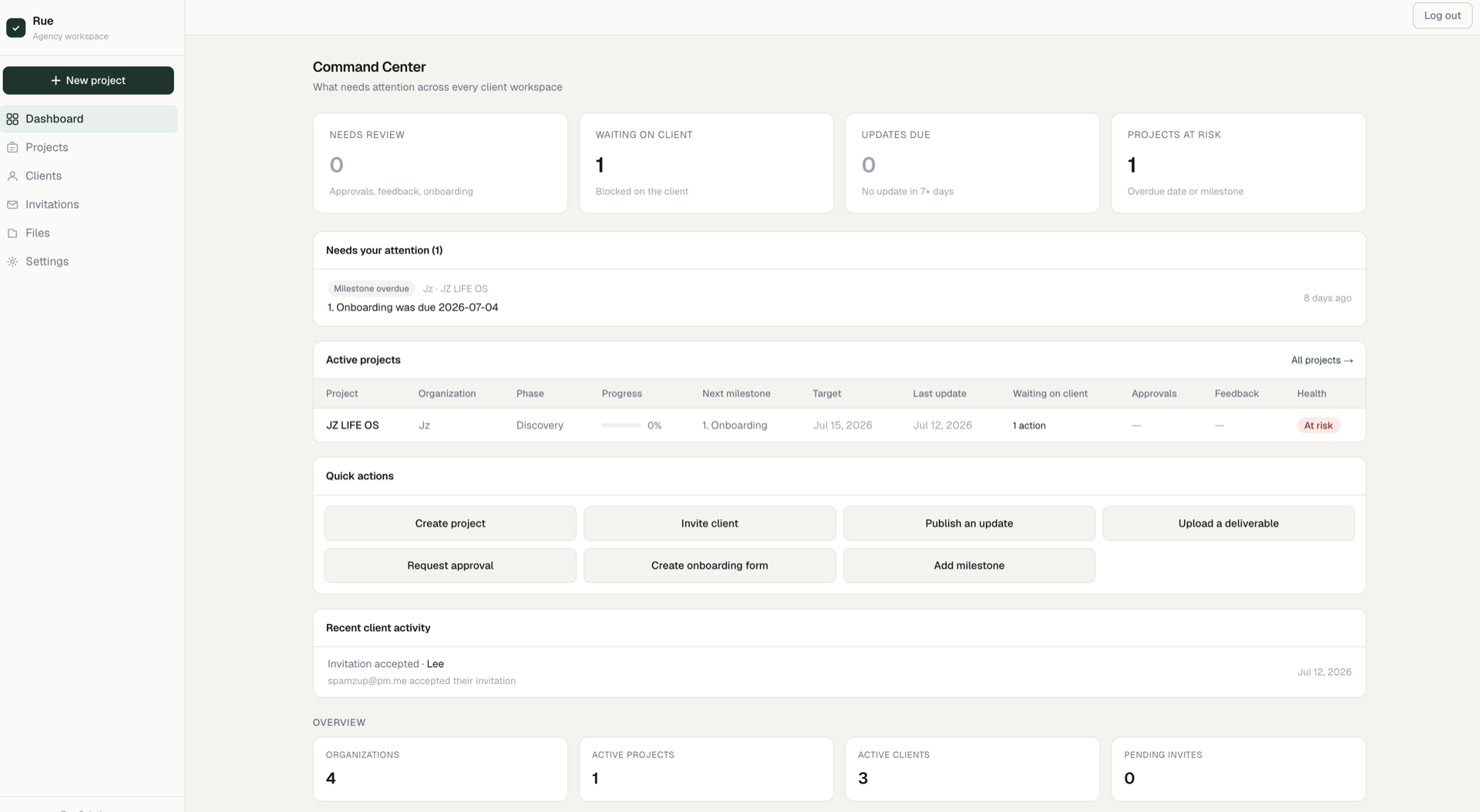This screenshot has height=812, width=1480.
Task: Click the Command Center heading
Action: (x=369, y=67)
